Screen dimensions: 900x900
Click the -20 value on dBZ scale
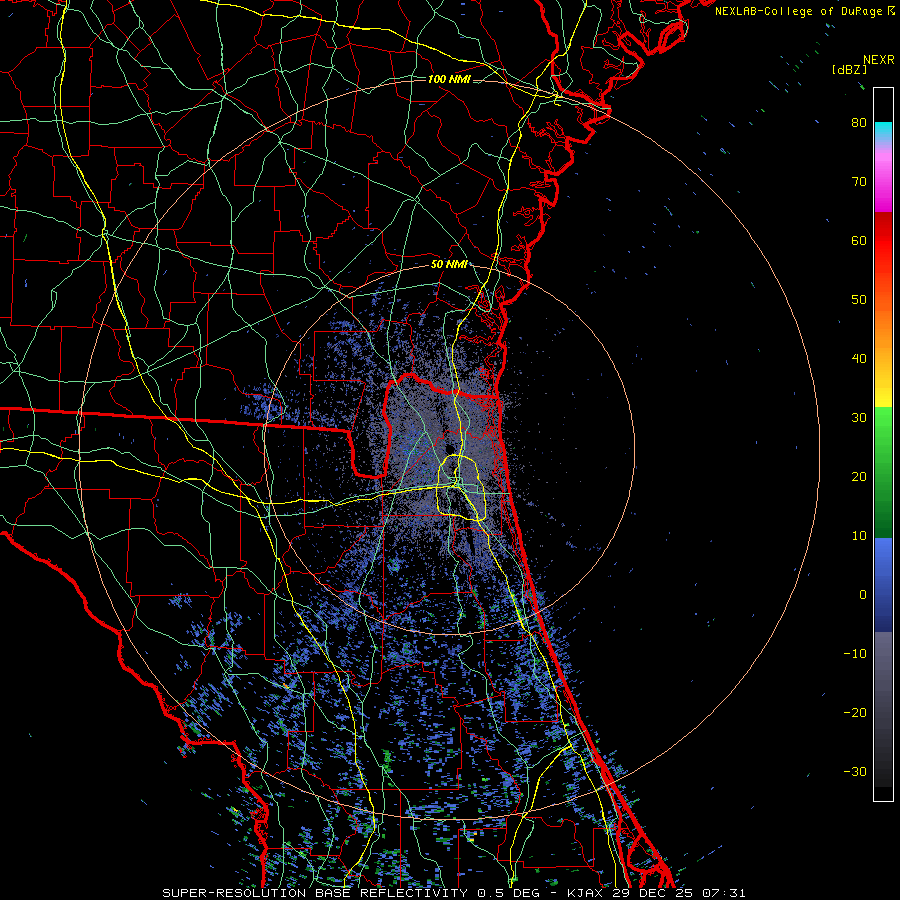(x=855, y=713)
